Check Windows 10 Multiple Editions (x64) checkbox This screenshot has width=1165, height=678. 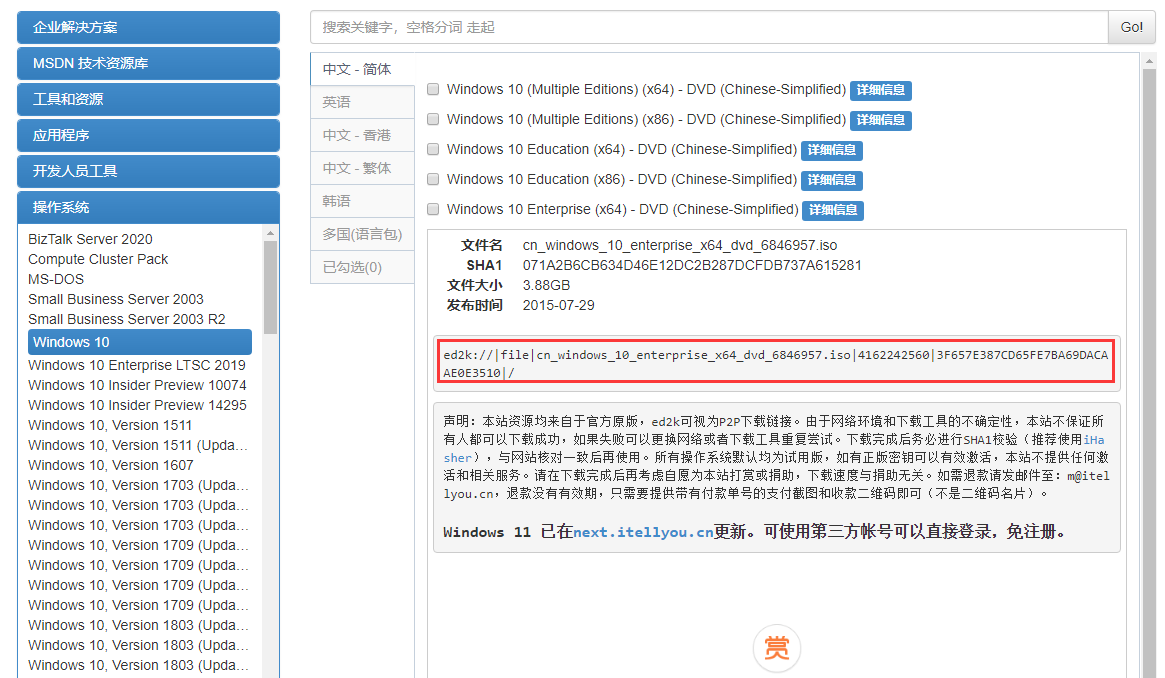[x=433, y=90]
